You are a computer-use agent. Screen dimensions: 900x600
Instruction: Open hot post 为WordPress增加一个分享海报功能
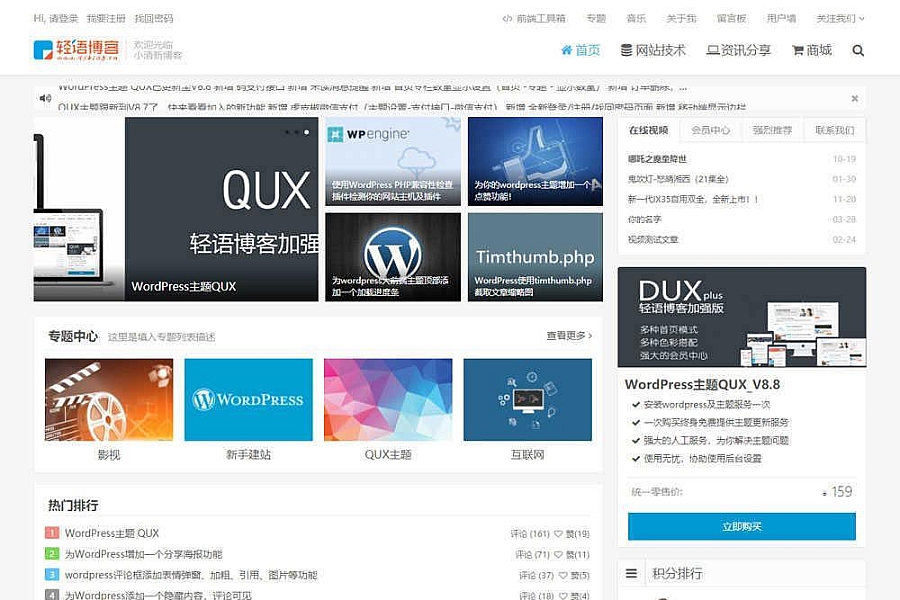coord(143,554)
